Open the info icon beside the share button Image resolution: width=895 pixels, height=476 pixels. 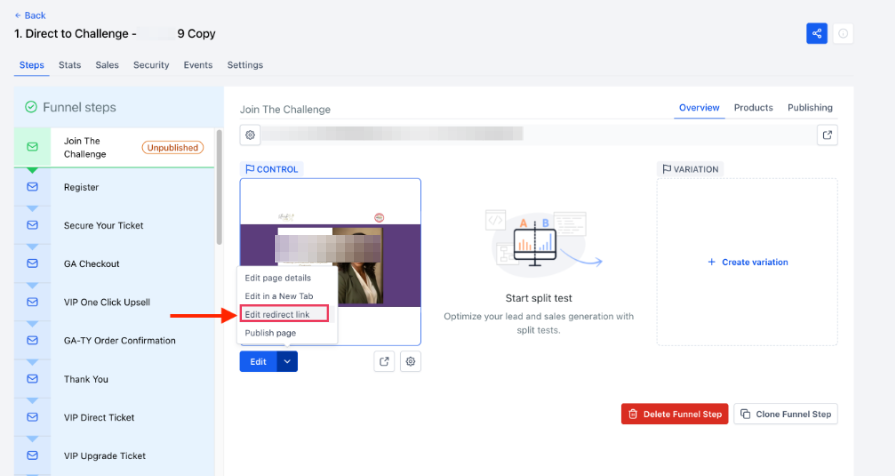pyautogui.click(x=842, y=34)
